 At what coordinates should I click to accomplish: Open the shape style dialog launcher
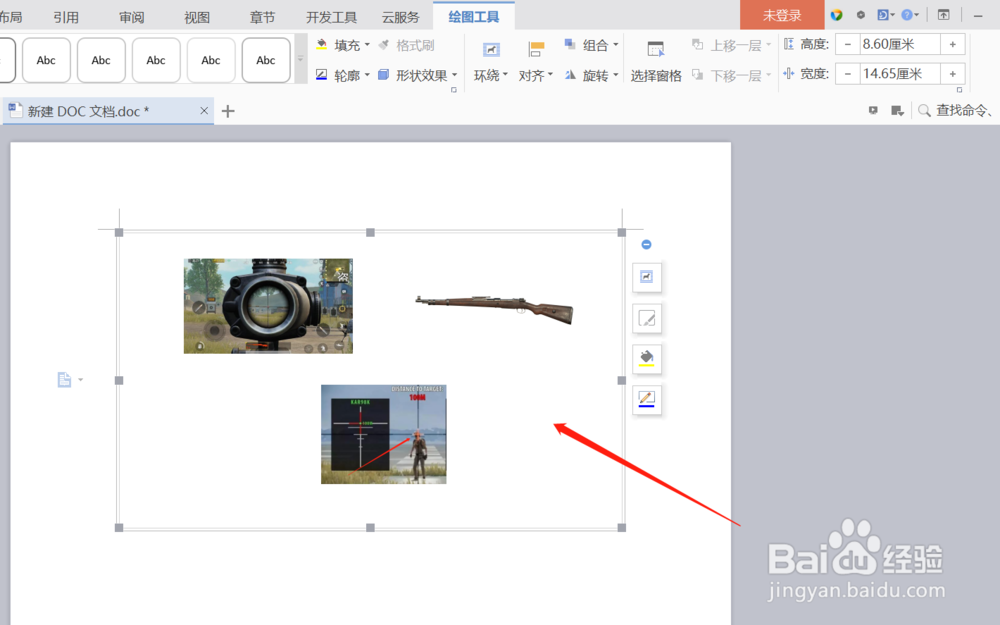(454, 90)
